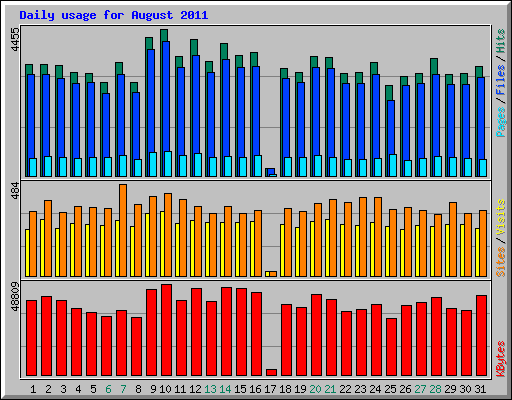Click day label 22 on x-axis
The width and height of the screenshot is (512, 400).
click(345, 389)
